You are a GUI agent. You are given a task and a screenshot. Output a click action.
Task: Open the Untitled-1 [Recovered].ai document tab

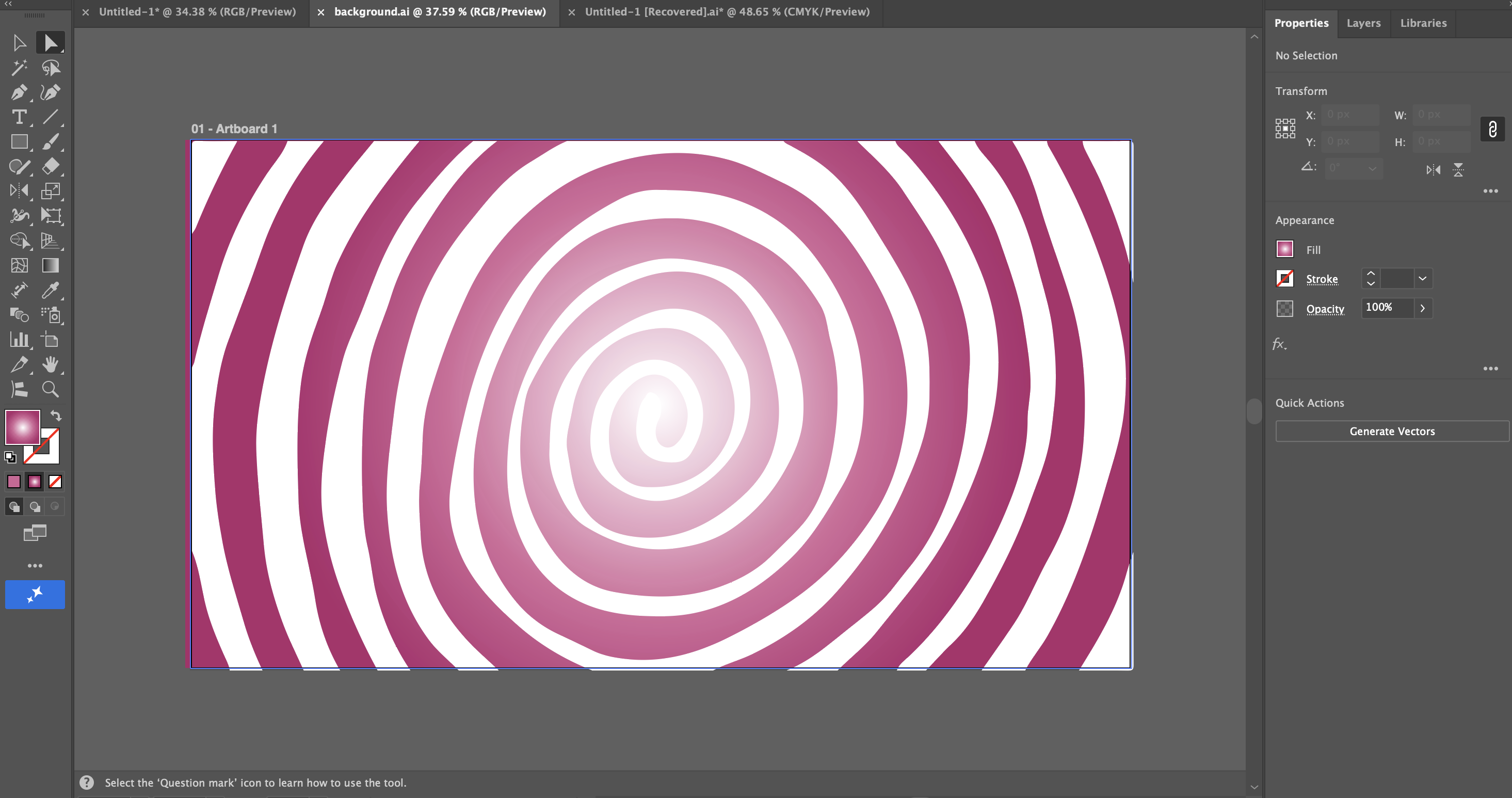727,12
